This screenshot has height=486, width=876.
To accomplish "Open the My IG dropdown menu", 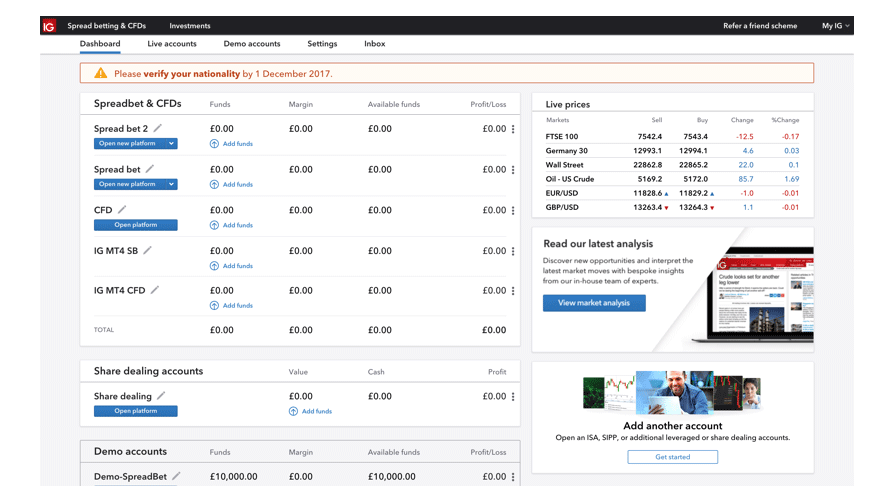I will (835, 26).
